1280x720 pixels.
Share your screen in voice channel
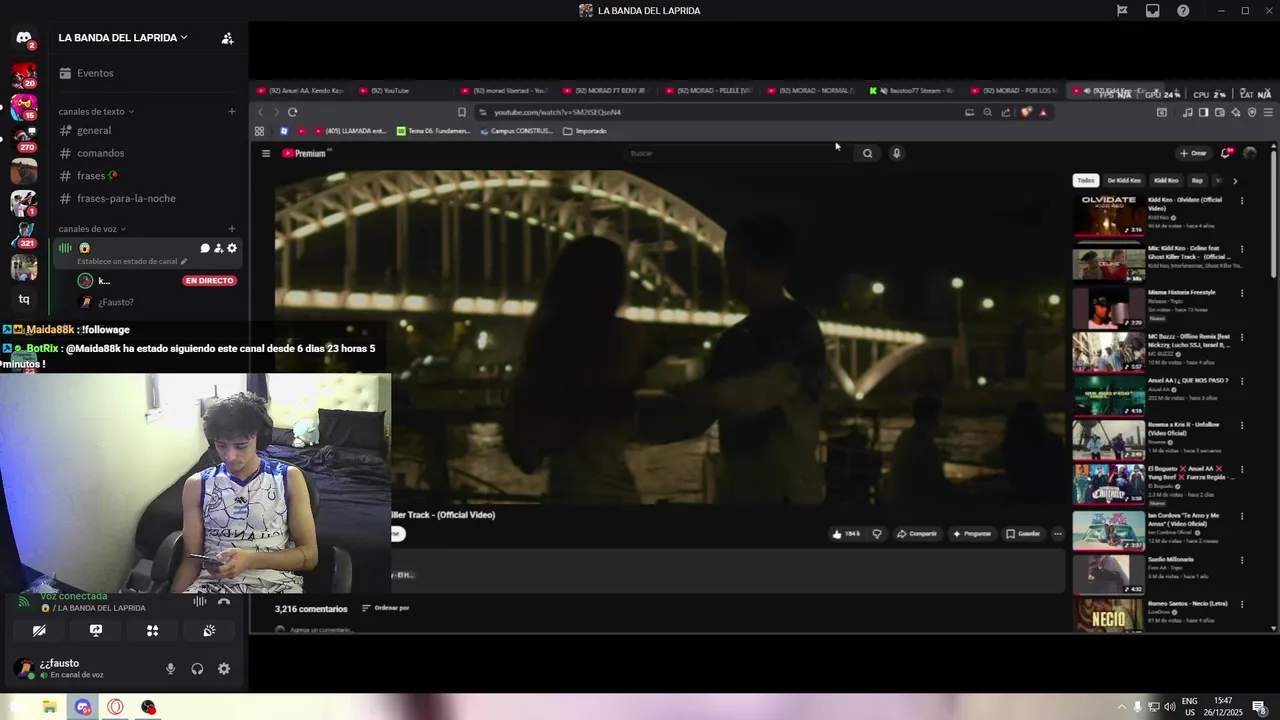tap(96, 631)
